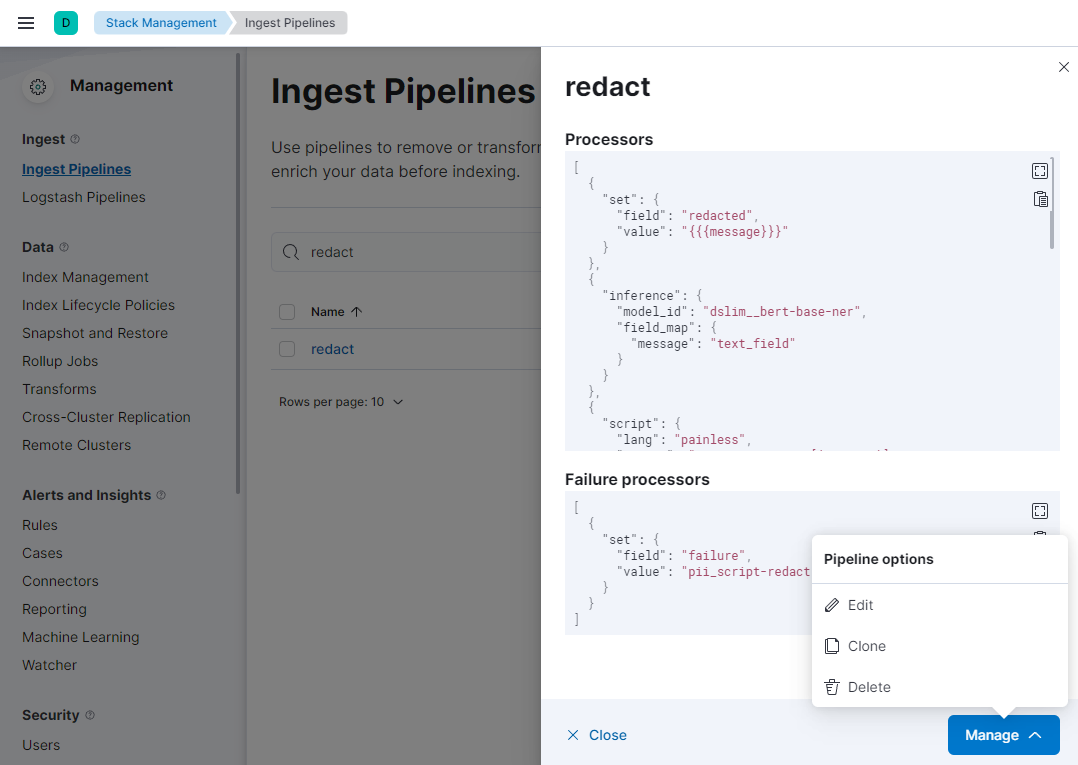Click the Alerts and Insights info icon
The width and height of the screenshot is (1078, 765).
point(161,495)
